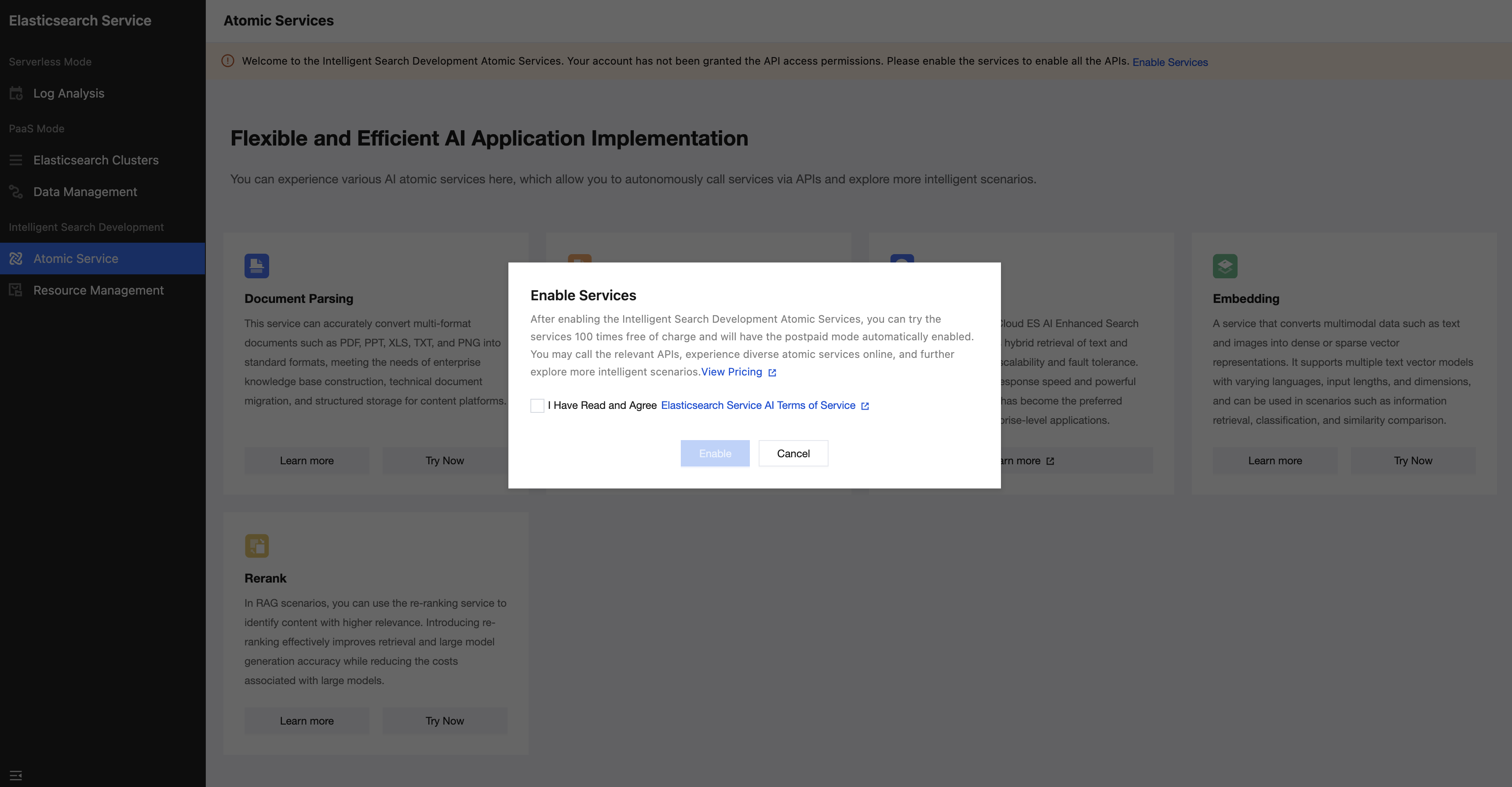Image resolution: width=1512 pixels, height=787 pixels.
Task: Cancel the Enable Services dialog
Action: click(793, 454)
